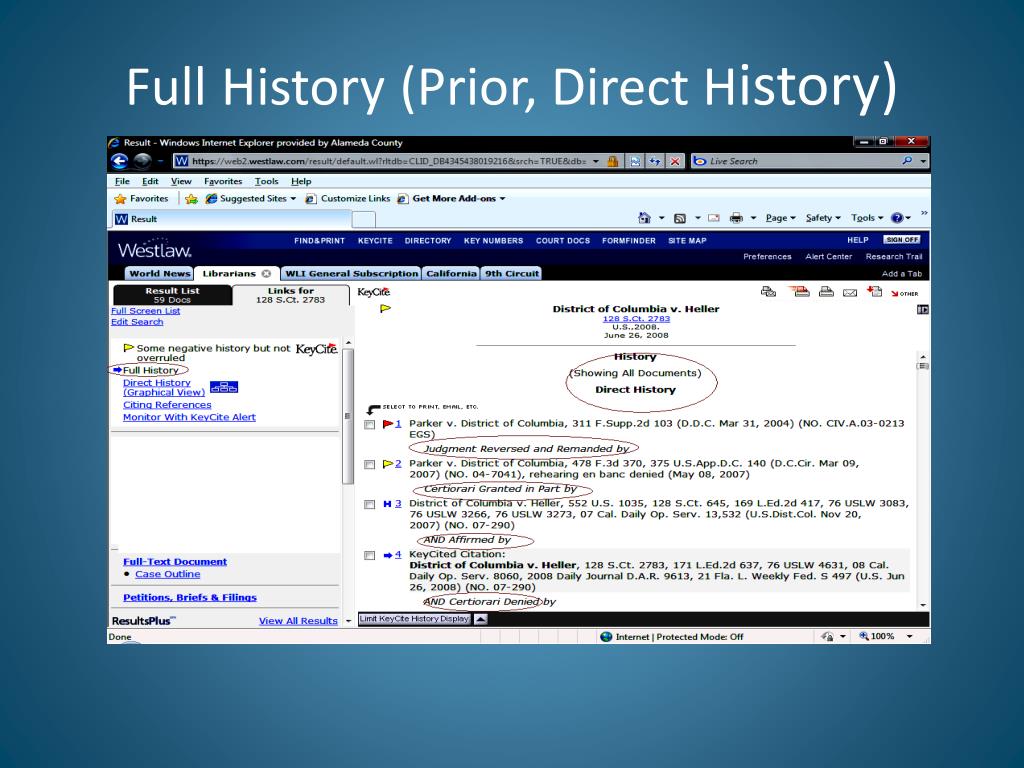The width and height of the screenshot is (1024, 768).
Task: Switch to the World News tab
Action: pos(159,274)
